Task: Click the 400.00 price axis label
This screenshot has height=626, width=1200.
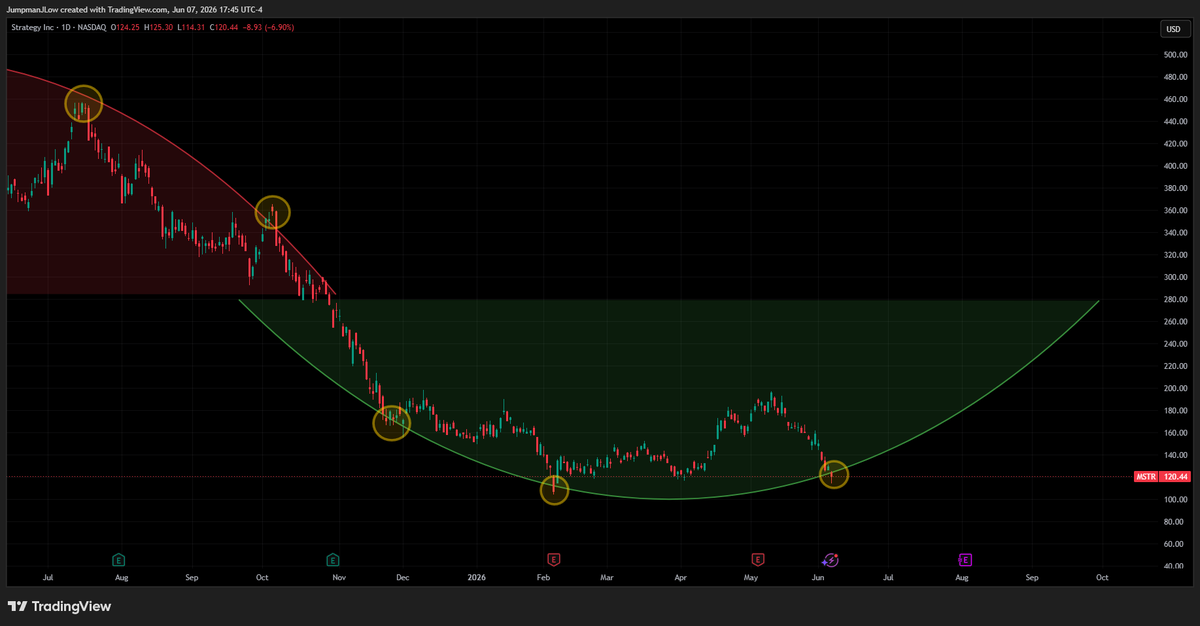Action: (x=1175, y=166)
